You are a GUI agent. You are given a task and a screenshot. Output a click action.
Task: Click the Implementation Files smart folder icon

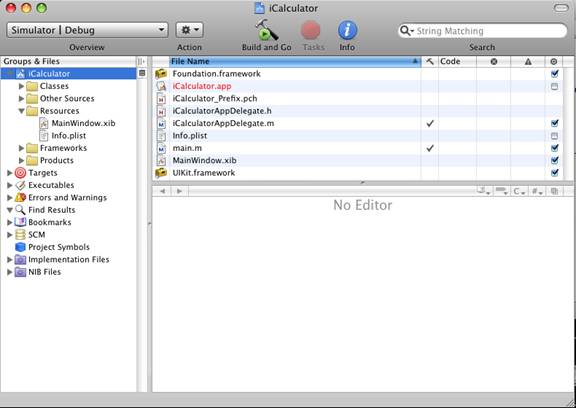[20, 260]
